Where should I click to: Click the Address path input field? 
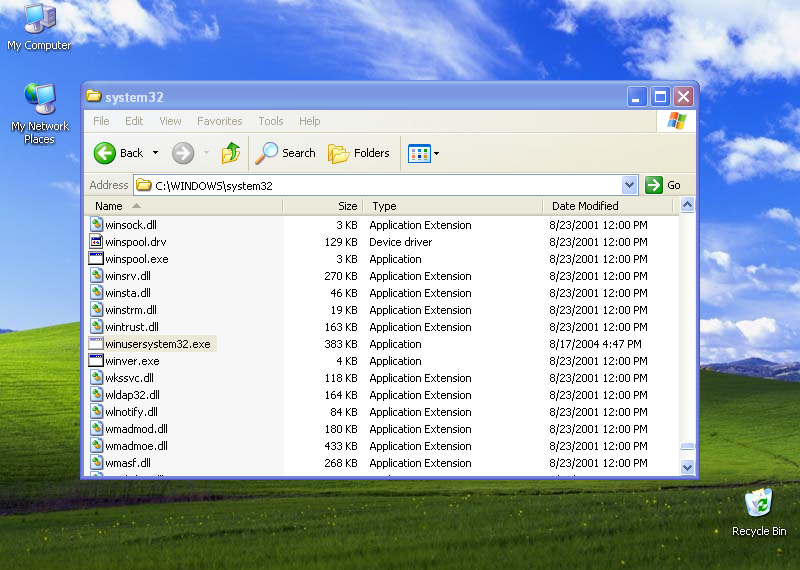pyautogui.click(x=378, y=185)
